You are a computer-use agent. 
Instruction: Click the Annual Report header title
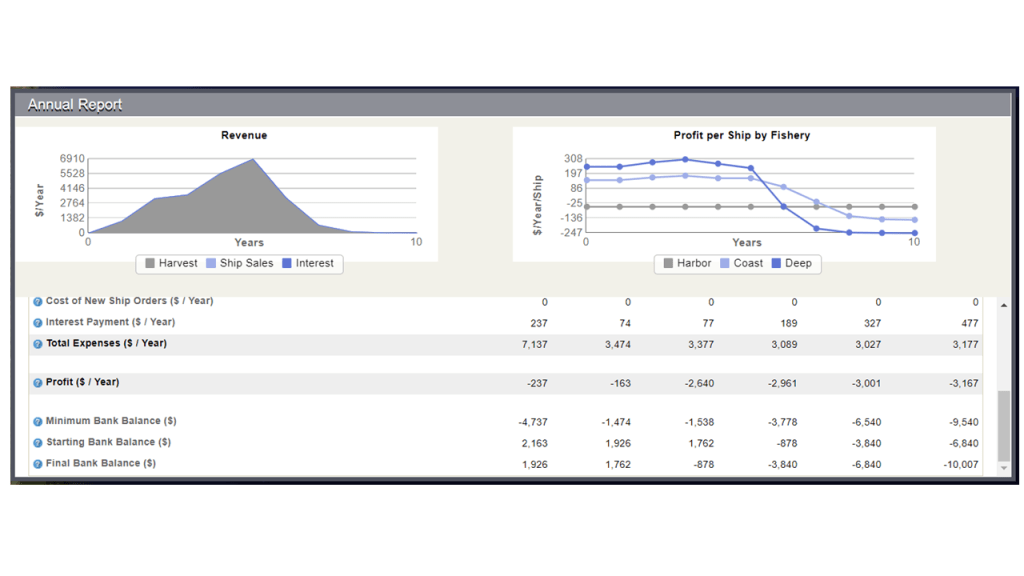[x=75, y=105]
